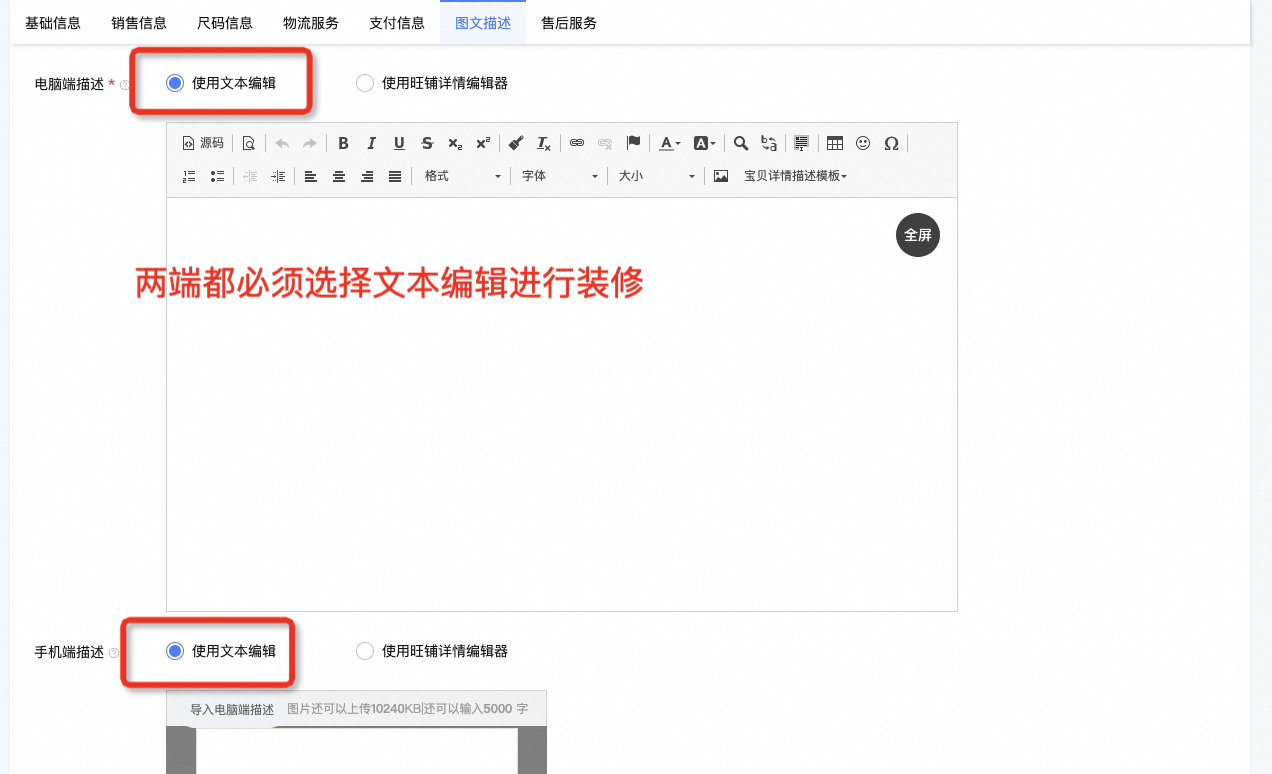The image size is (1272, 774).
Task: Open the 格式 format dropdown
Action: pyautogui.click(x=461, y=176)
